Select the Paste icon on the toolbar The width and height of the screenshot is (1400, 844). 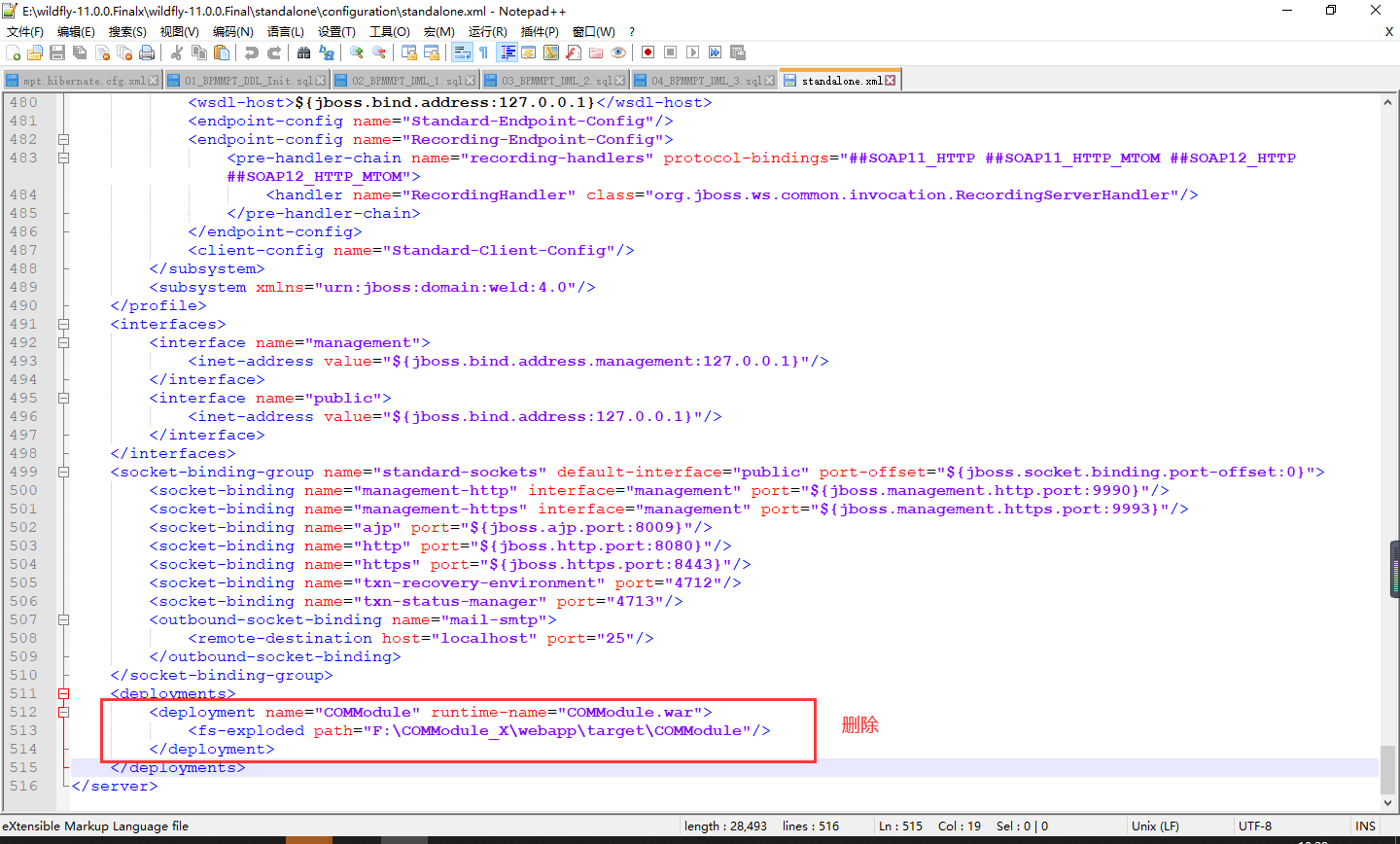[222, 52]
